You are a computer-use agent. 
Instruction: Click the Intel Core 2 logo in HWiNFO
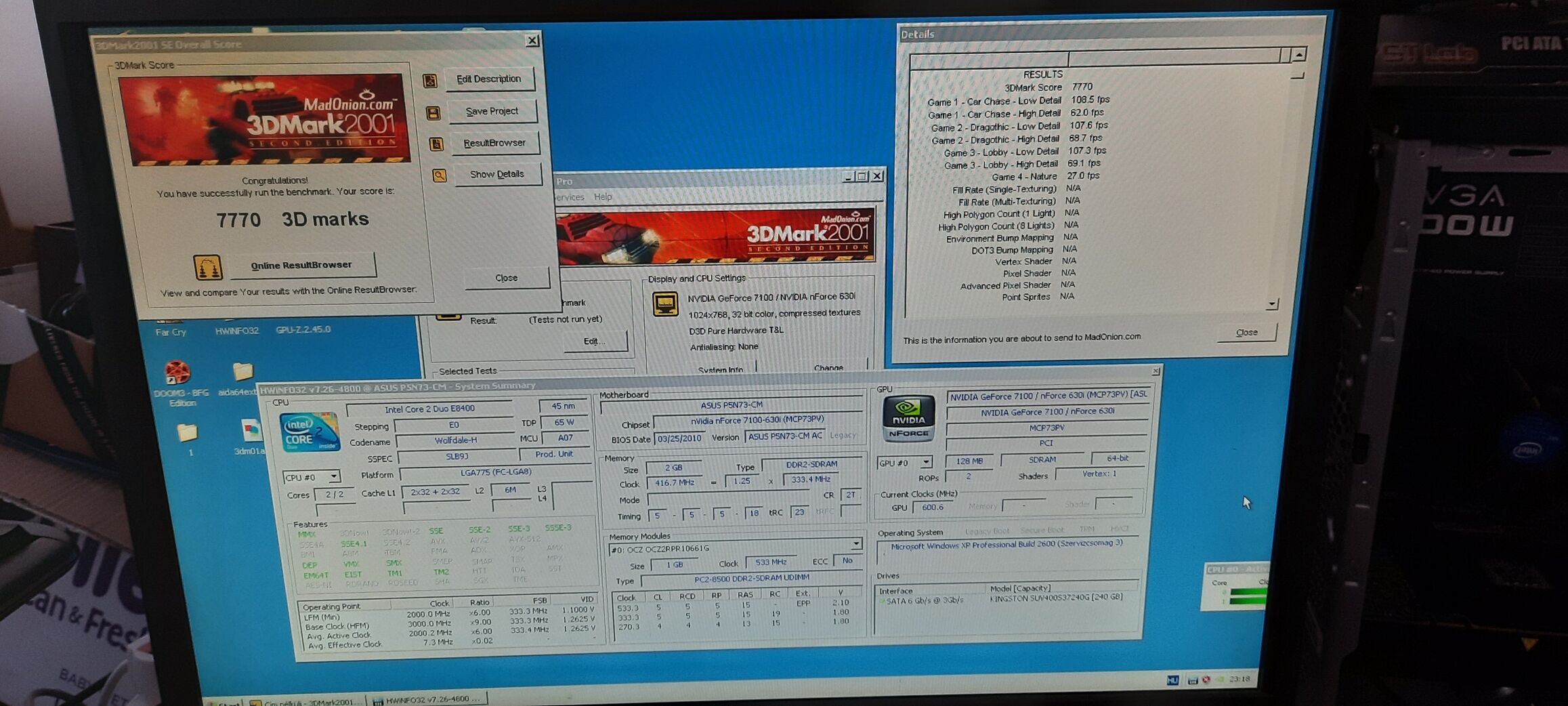[x=310, y=432]
